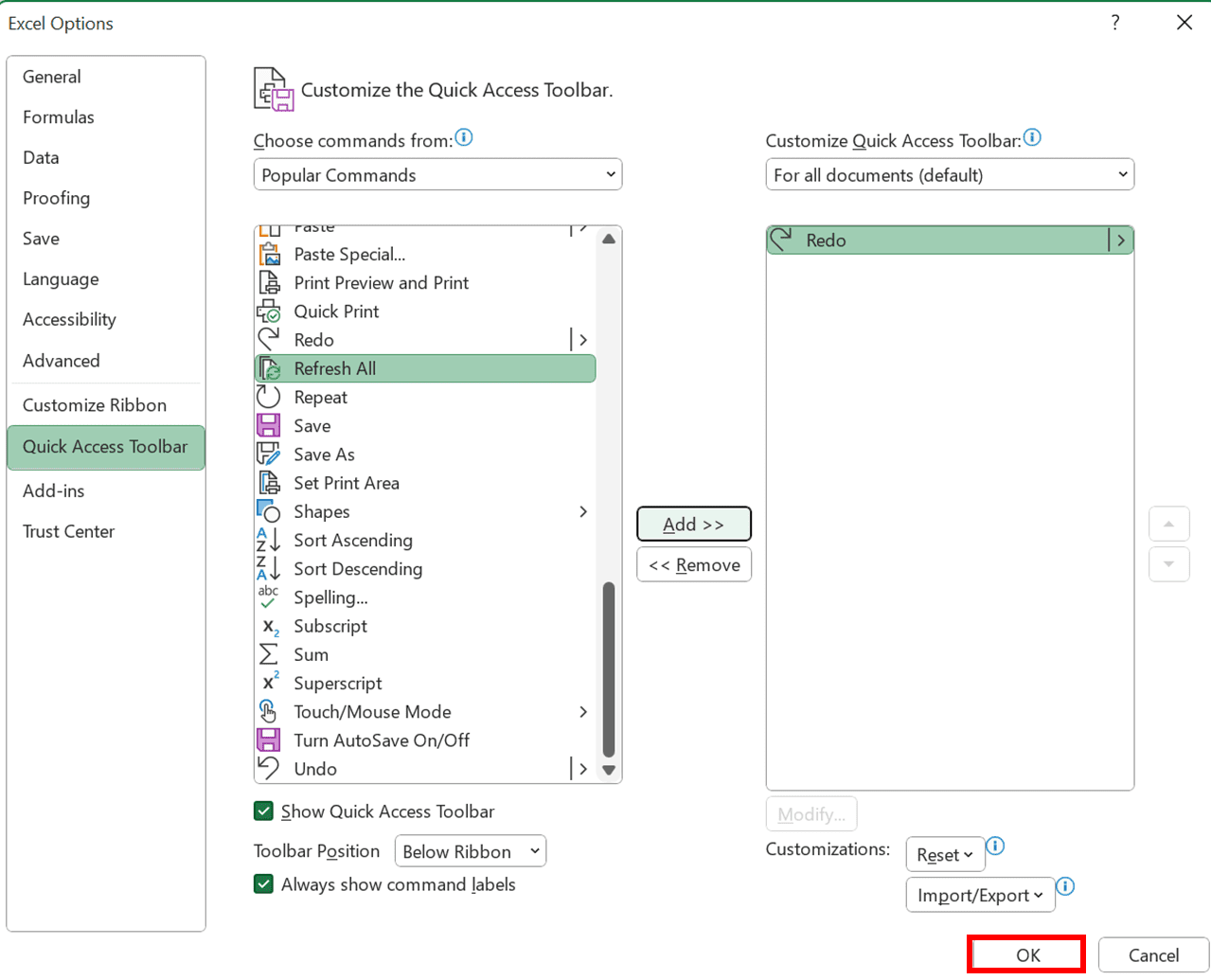Click the Help question mark icon
This screenshot has height=980, width=1211.
coord(1115,23)
